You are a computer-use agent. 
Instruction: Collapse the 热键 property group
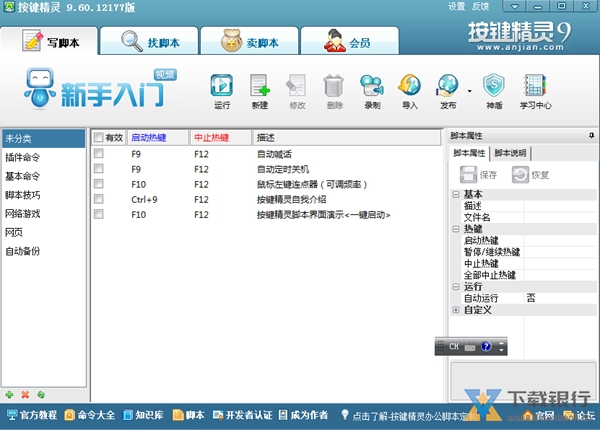456,229
